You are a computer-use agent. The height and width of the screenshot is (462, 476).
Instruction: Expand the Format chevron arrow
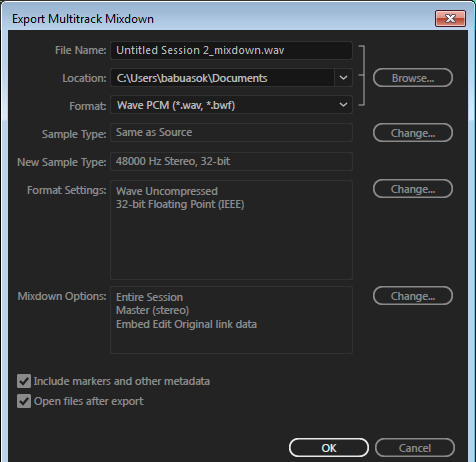(343, 105)
